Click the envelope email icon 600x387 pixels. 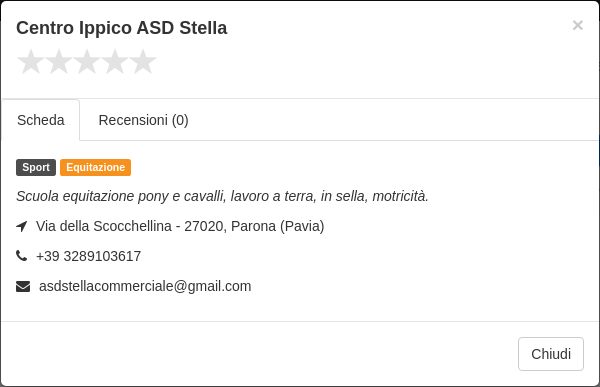(x=23, y=286)
